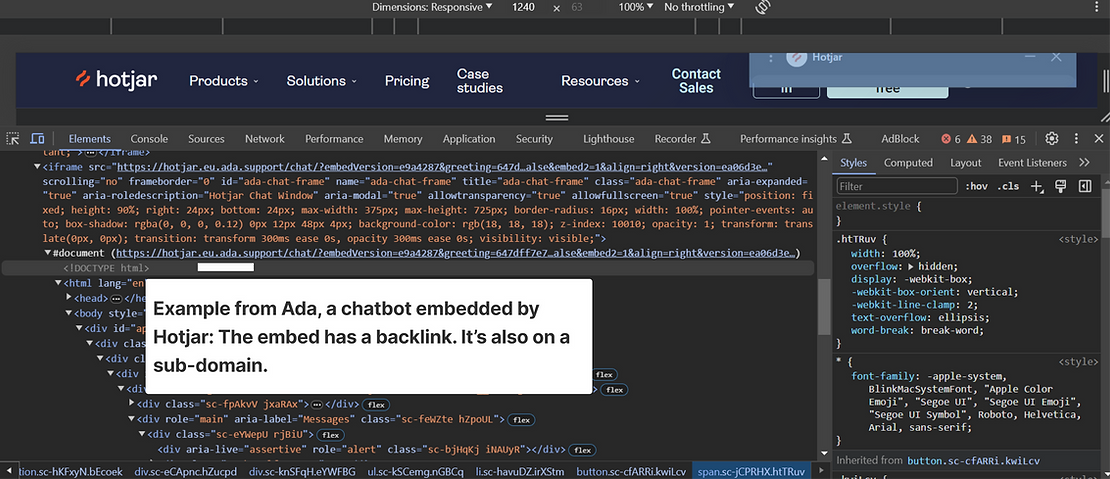This screenshot has width=1110, height=479.
Task: Select breadcrumb div.sc-eCApnc.hZucpd
Action: [185, 471]
